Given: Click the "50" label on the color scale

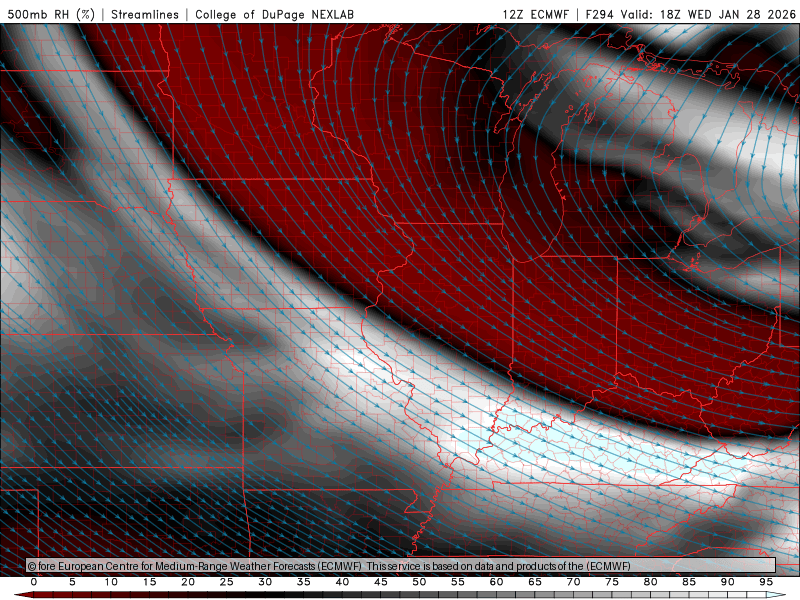Looking at the screenshot, I should tap(419, 582).
